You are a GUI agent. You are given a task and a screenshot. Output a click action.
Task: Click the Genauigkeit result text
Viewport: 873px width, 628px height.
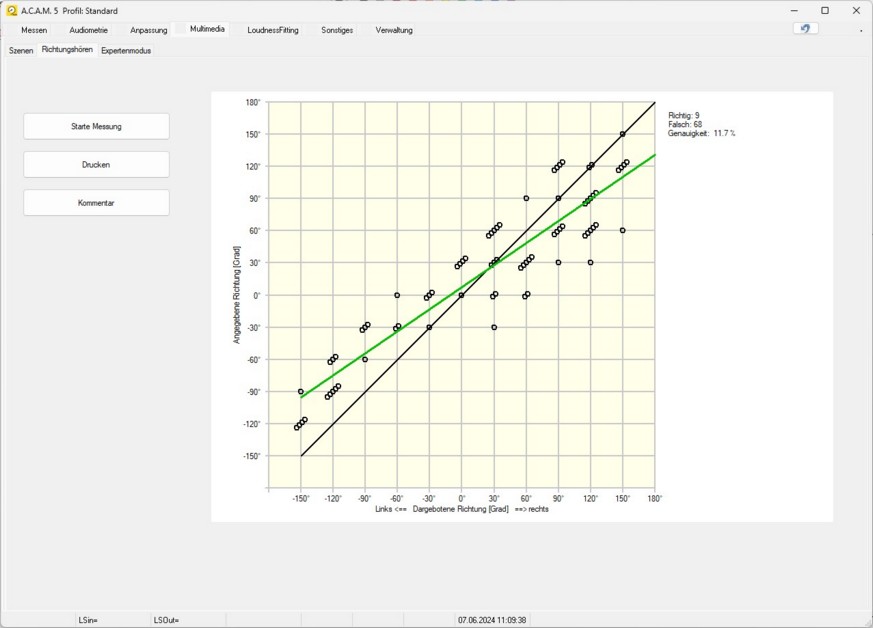[x=701, y=133]
